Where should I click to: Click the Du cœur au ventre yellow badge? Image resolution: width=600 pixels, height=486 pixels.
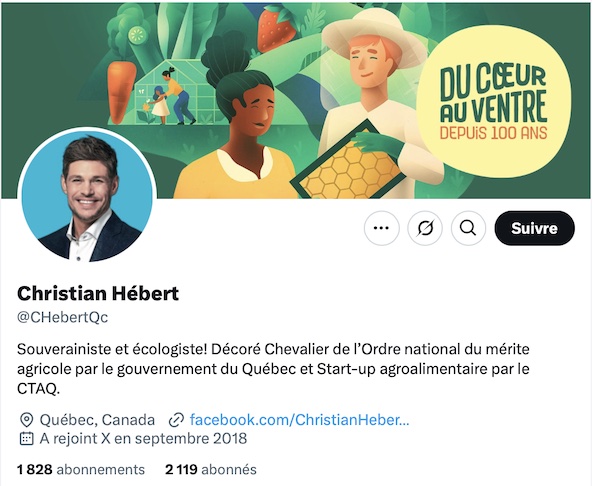[x=494, y=102]
